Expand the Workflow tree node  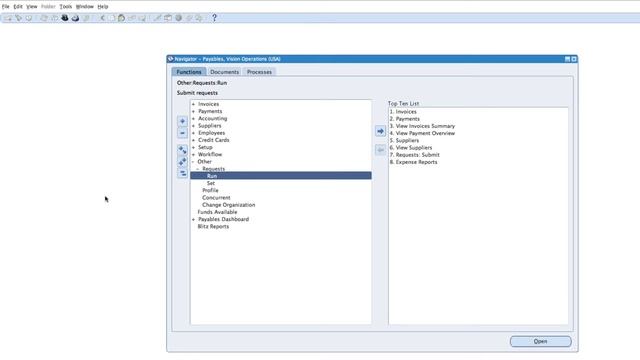[x=193, y=155]
